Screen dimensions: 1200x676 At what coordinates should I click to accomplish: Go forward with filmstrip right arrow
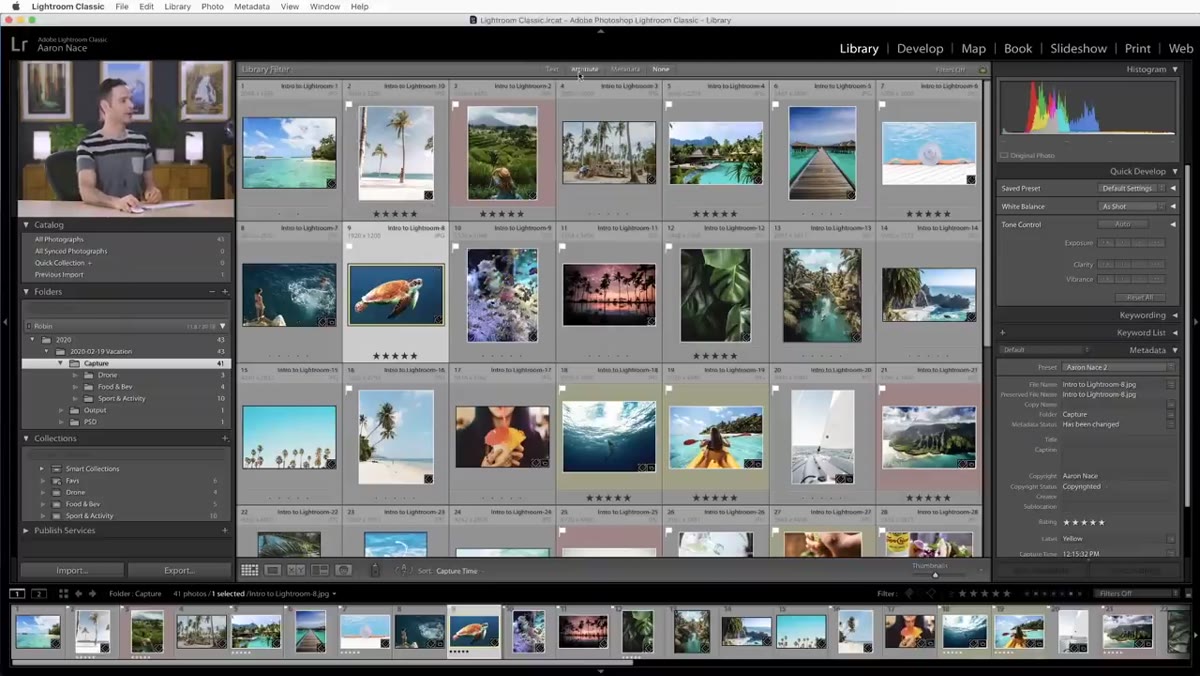click(93, 594)
